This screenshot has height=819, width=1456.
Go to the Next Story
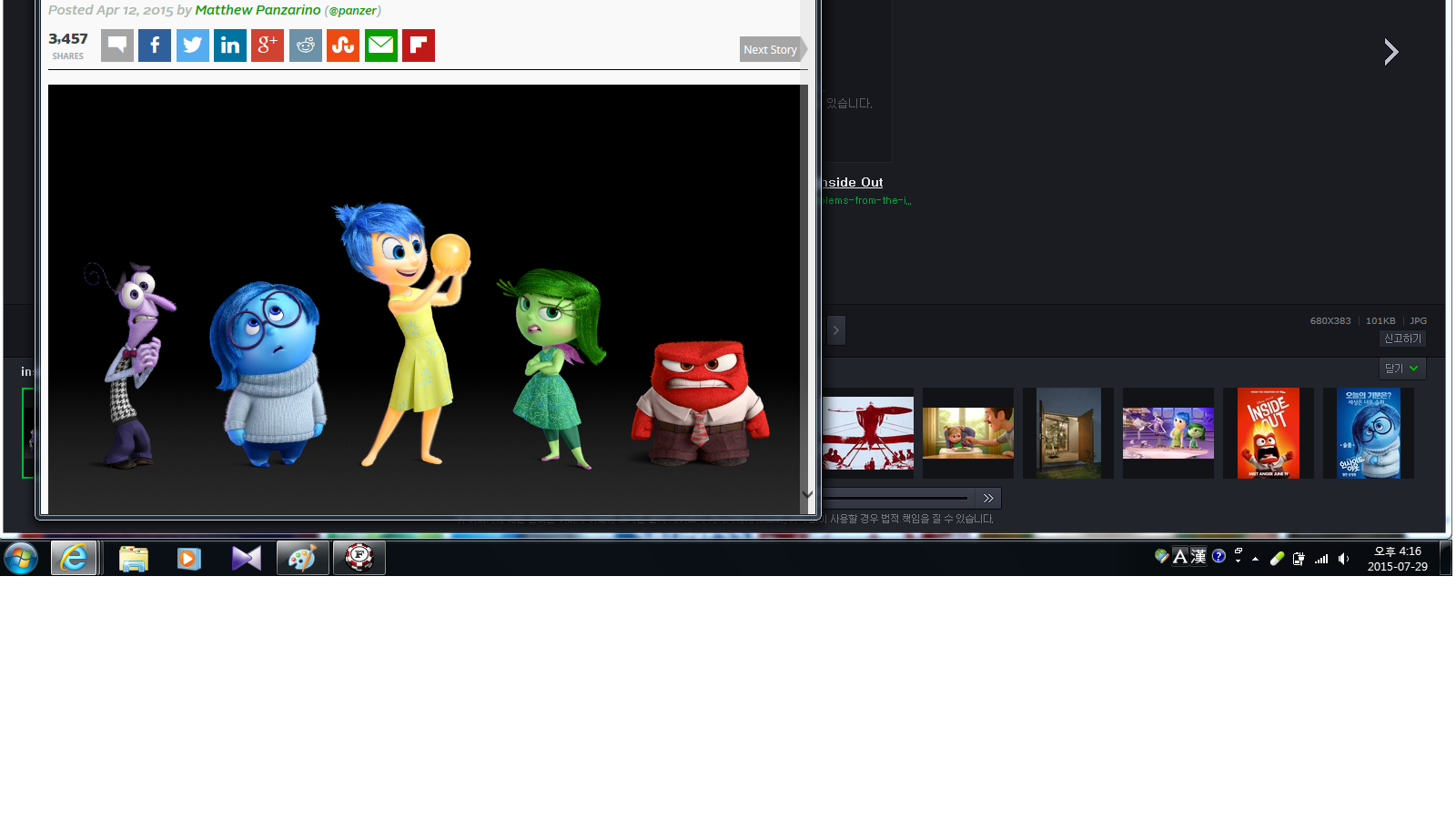[x=773, y=49]
